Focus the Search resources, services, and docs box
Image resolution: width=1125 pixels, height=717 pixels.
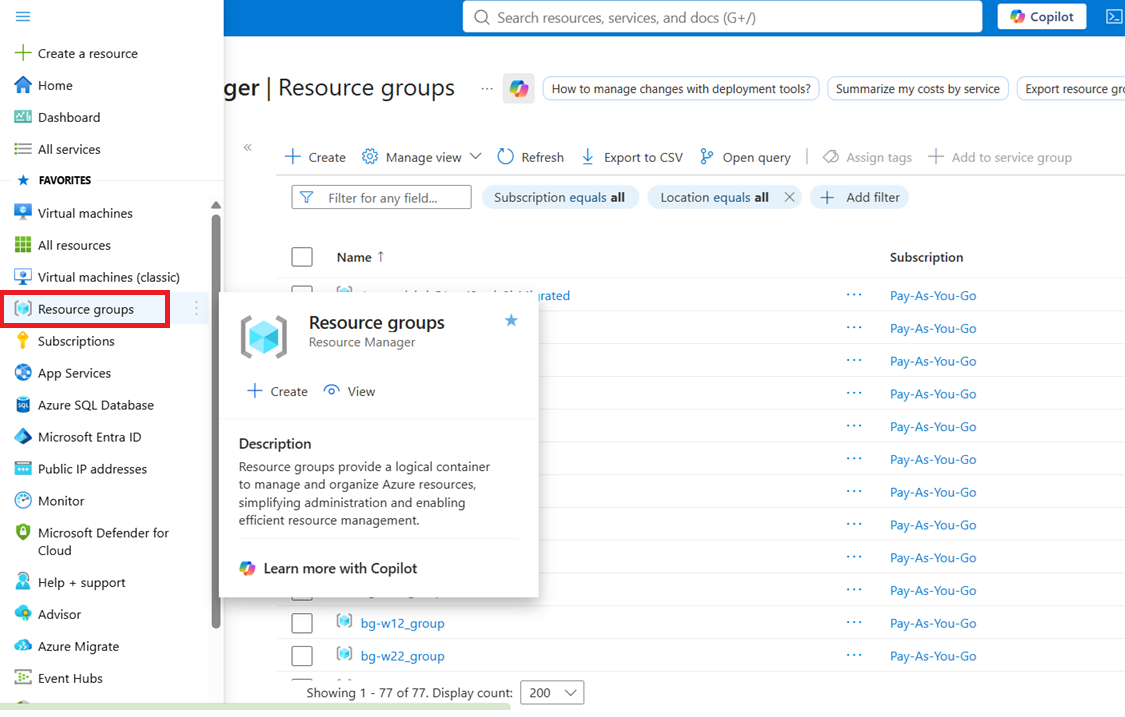722,17
